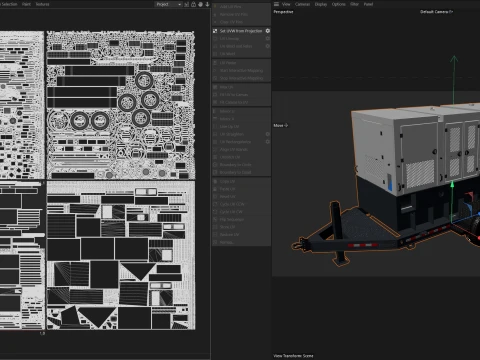Click the Move tool label in viewport
480x360 pixels.
(280, 125)
